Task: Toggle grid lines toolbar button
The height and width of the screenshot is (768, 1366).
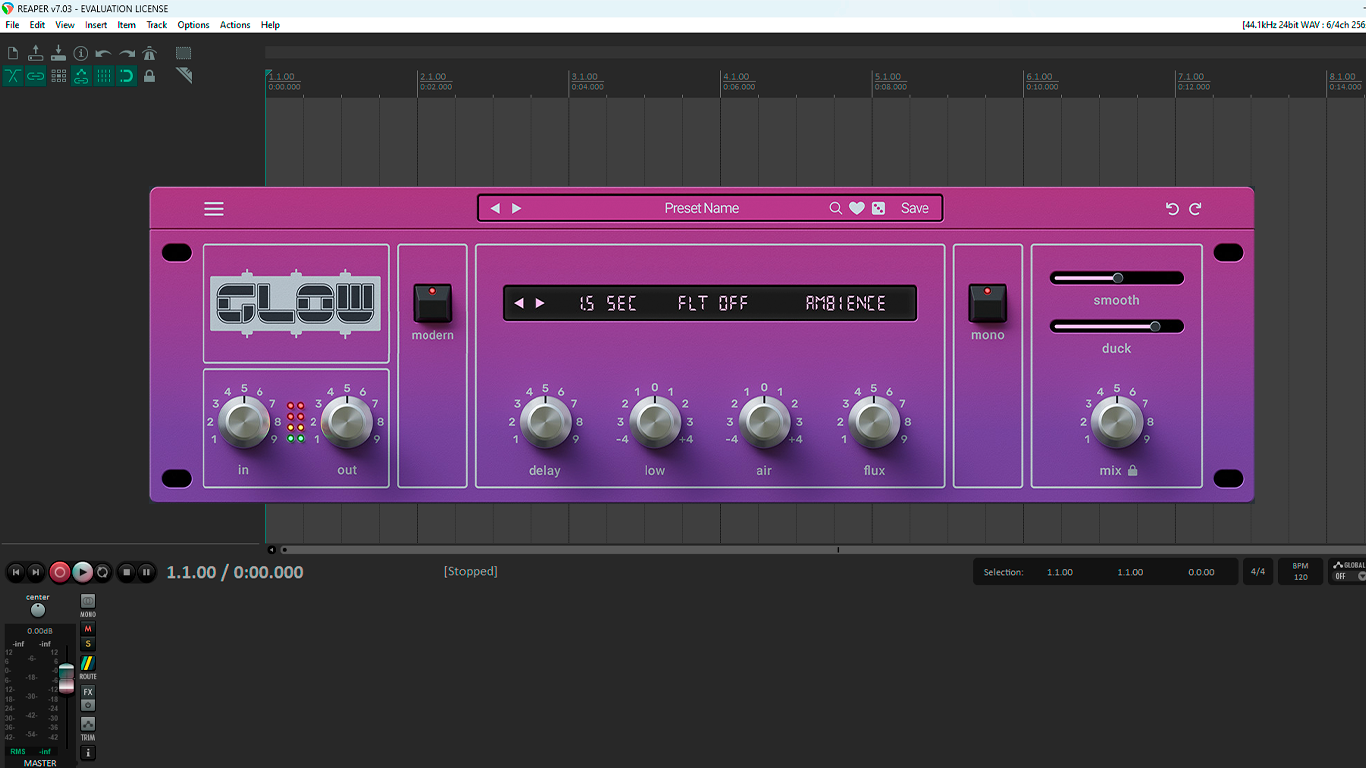Action: click(x=104, y=76)
